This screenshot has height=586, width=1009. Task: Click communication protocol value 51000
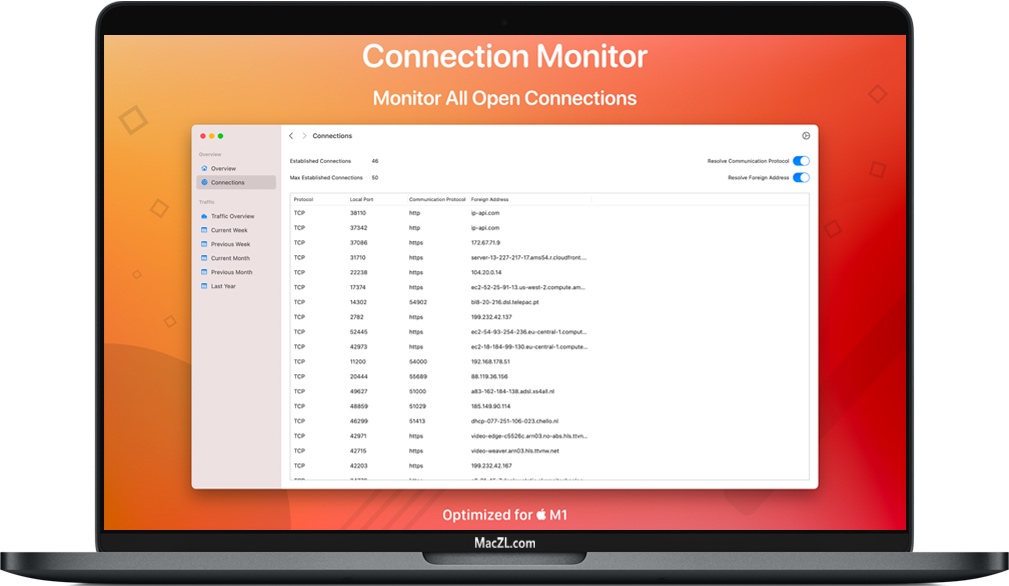[418, 391]
